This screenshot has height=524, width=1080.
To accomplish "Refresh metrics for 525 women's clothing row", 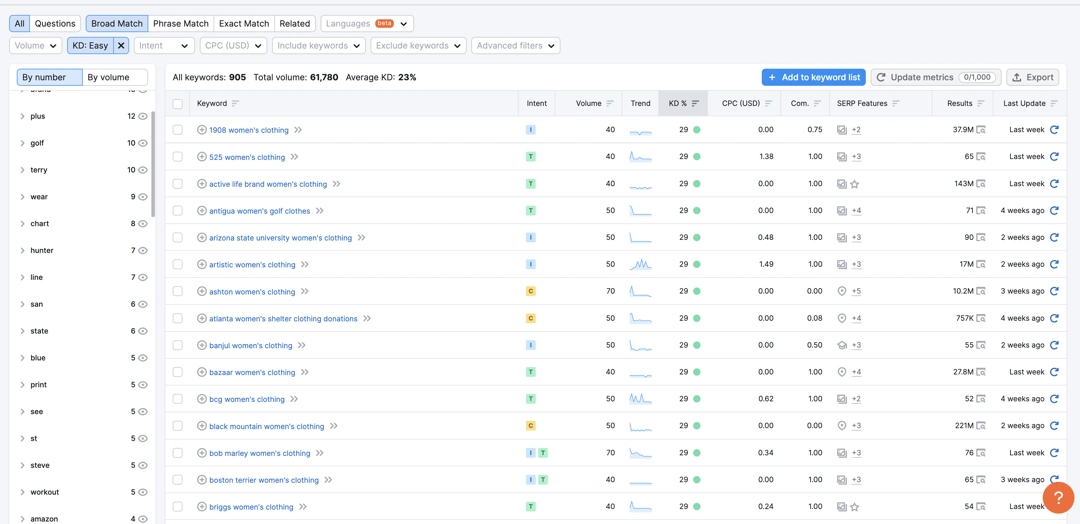I will tap(1053, 156).
